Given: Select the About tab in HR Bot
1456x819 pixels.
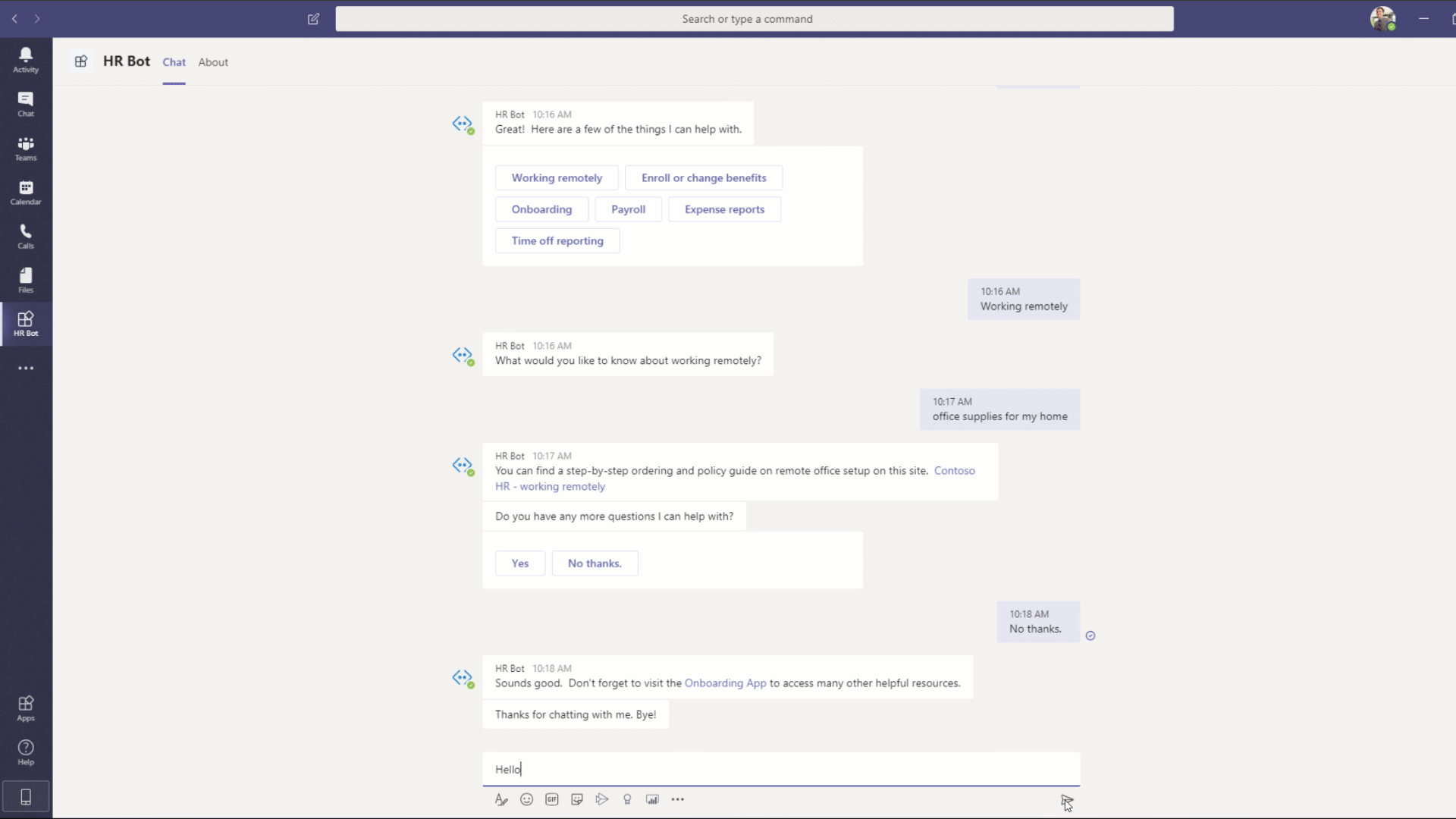Looking at the screenshot, I should click(213, 62).
